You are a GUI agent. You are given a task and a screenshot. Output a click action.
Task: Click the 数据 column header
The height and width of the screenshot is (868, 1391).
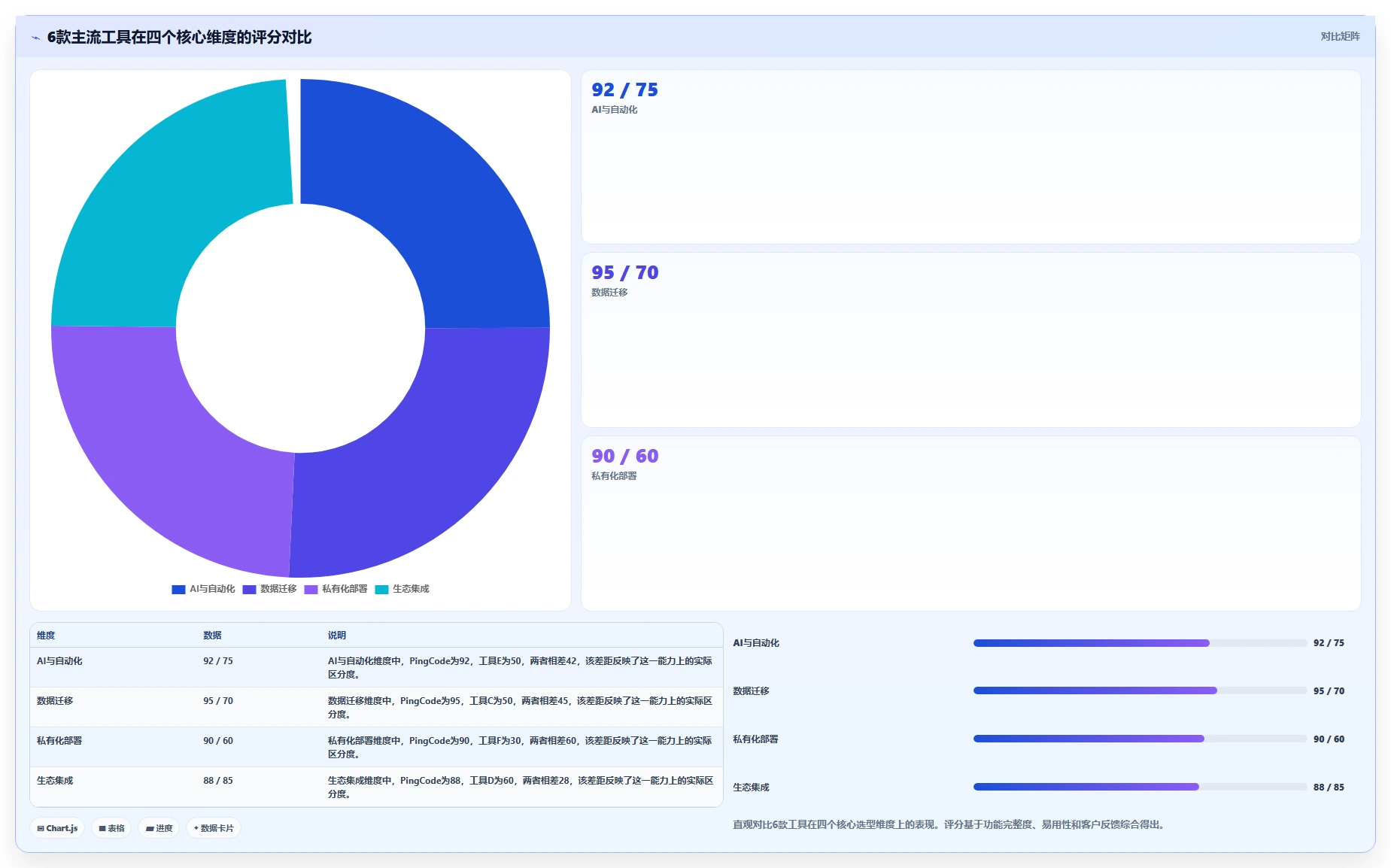click(212, 636)
